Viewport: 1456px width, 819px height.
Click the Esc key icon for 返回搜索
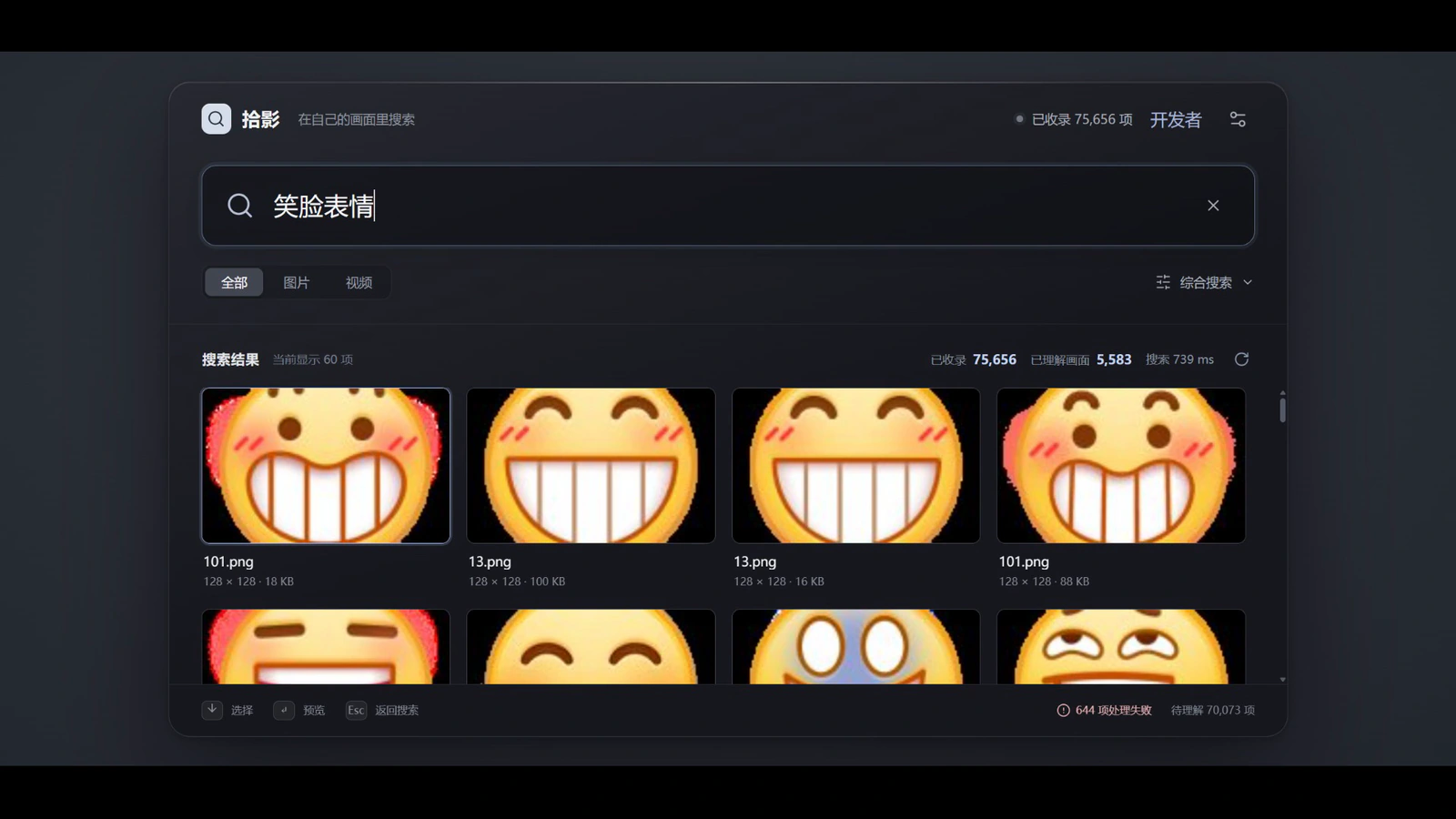[356, 710]
